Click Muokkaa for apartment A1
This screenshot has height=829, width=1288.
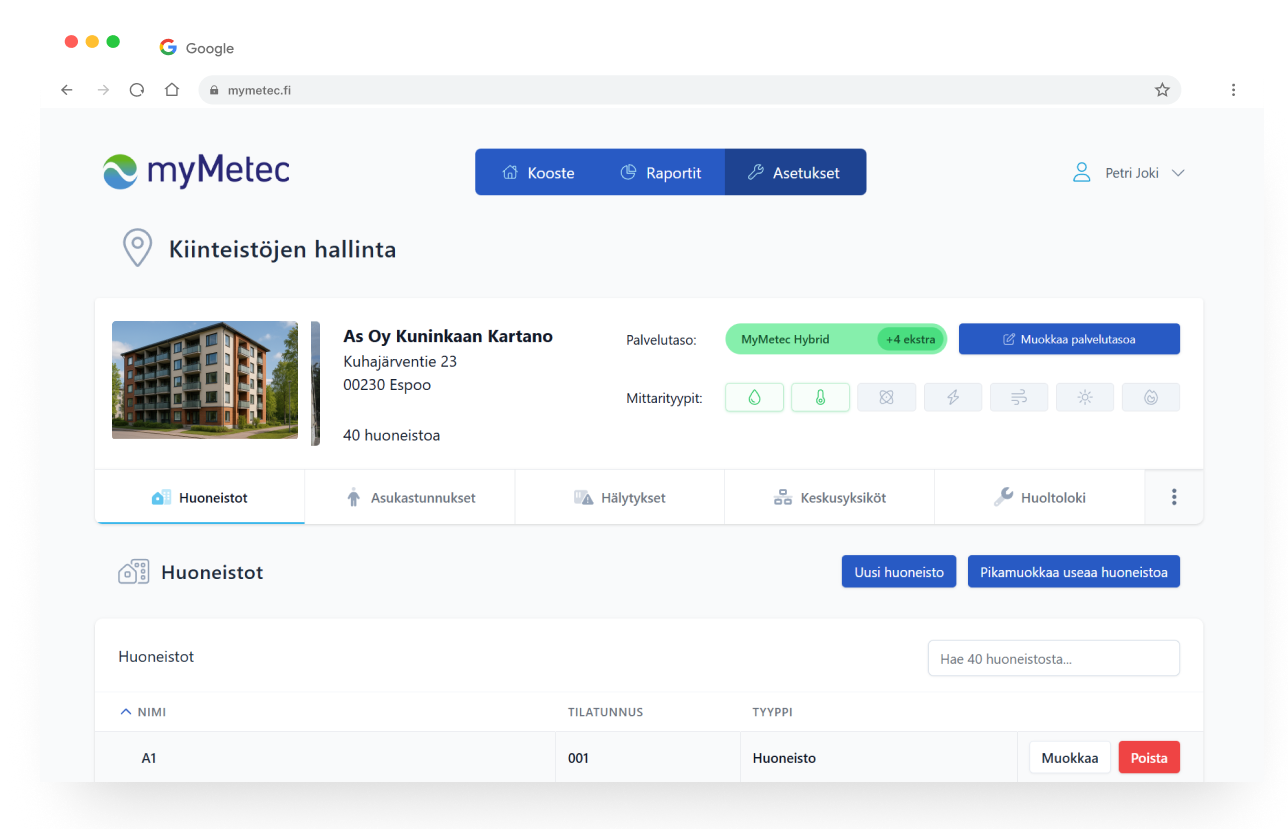tap(1070, 758)
